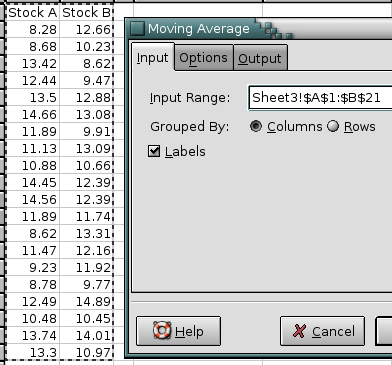Open the Output tab

(260, 58)
